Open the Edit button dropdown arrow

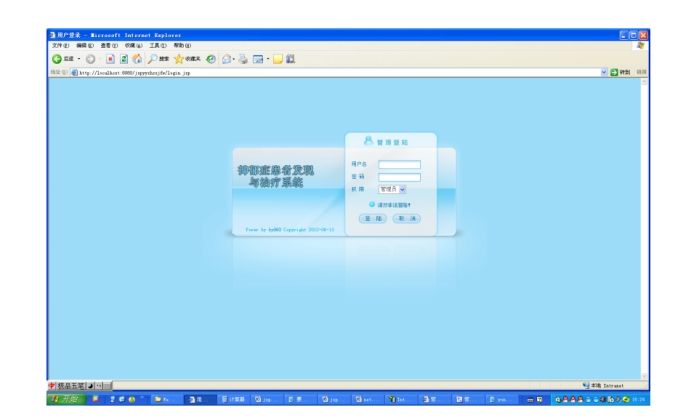click(267, 59)
